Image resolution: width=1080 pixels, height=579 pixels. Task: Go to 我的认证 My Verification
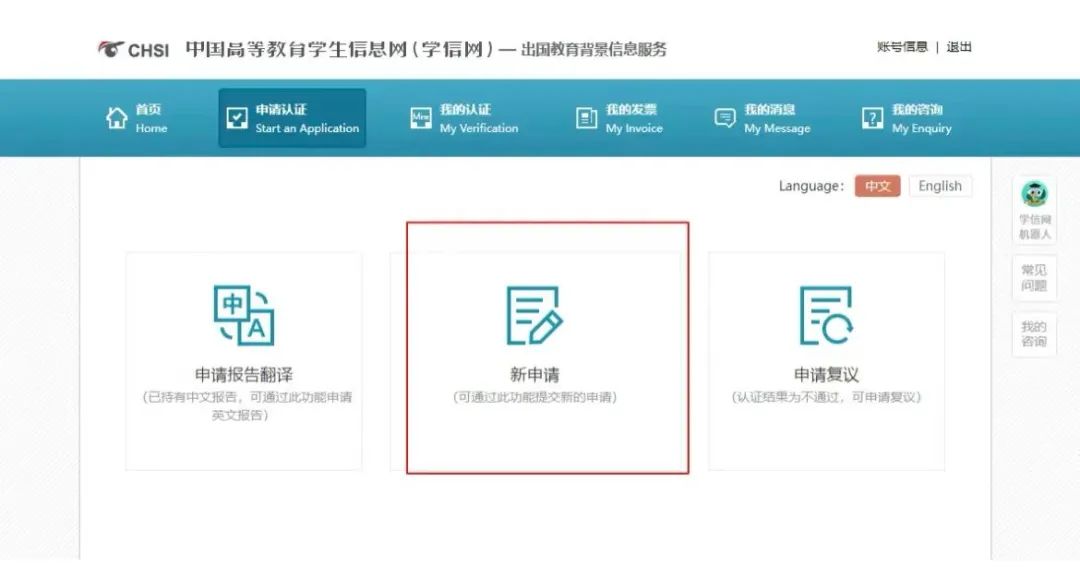click(x=464, y=118)
